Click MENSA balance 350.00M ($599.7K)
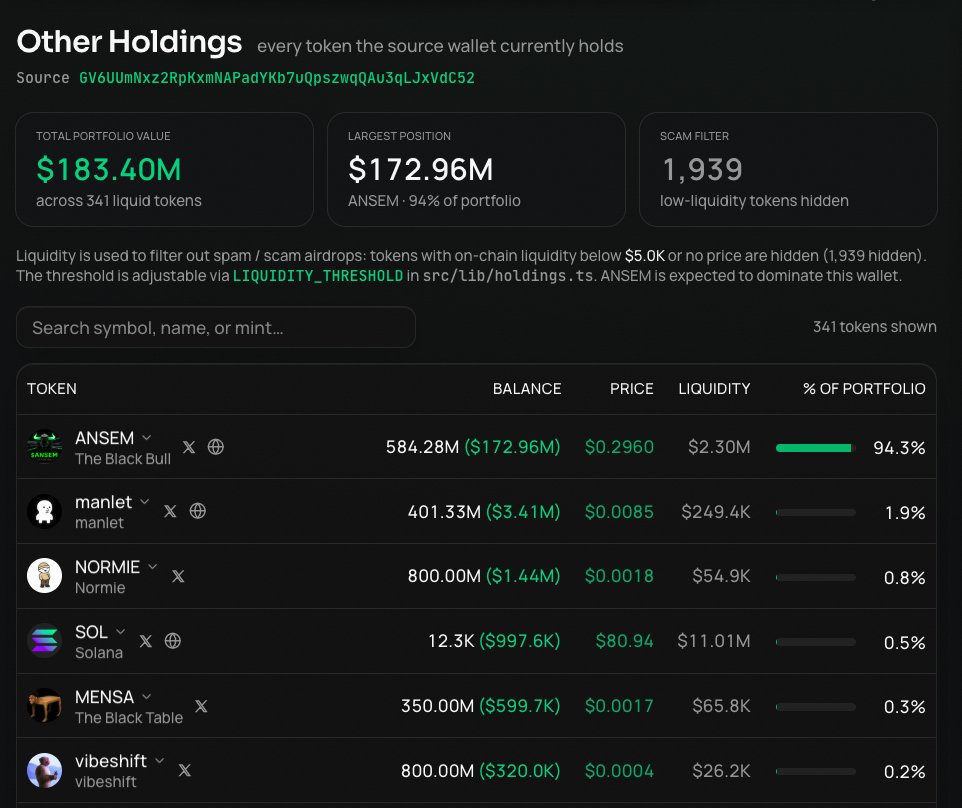The width and height of the screenshot is (962, 808). click(480, 706)
